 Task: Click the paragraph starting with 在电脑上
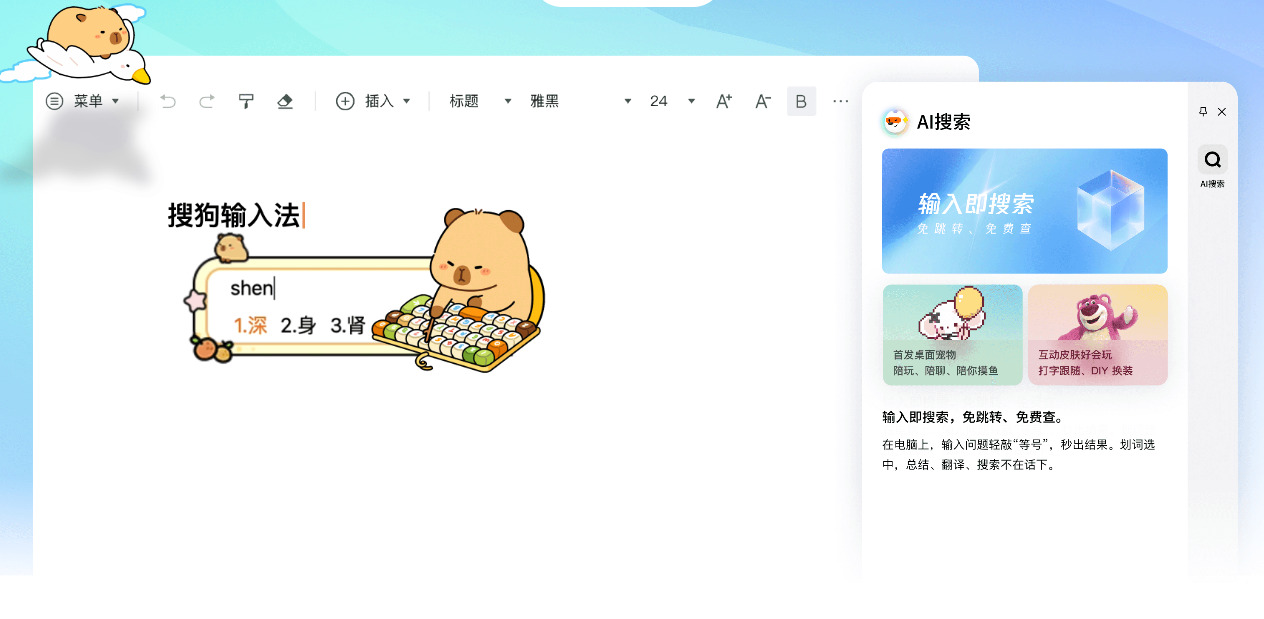pos(1019,454)
